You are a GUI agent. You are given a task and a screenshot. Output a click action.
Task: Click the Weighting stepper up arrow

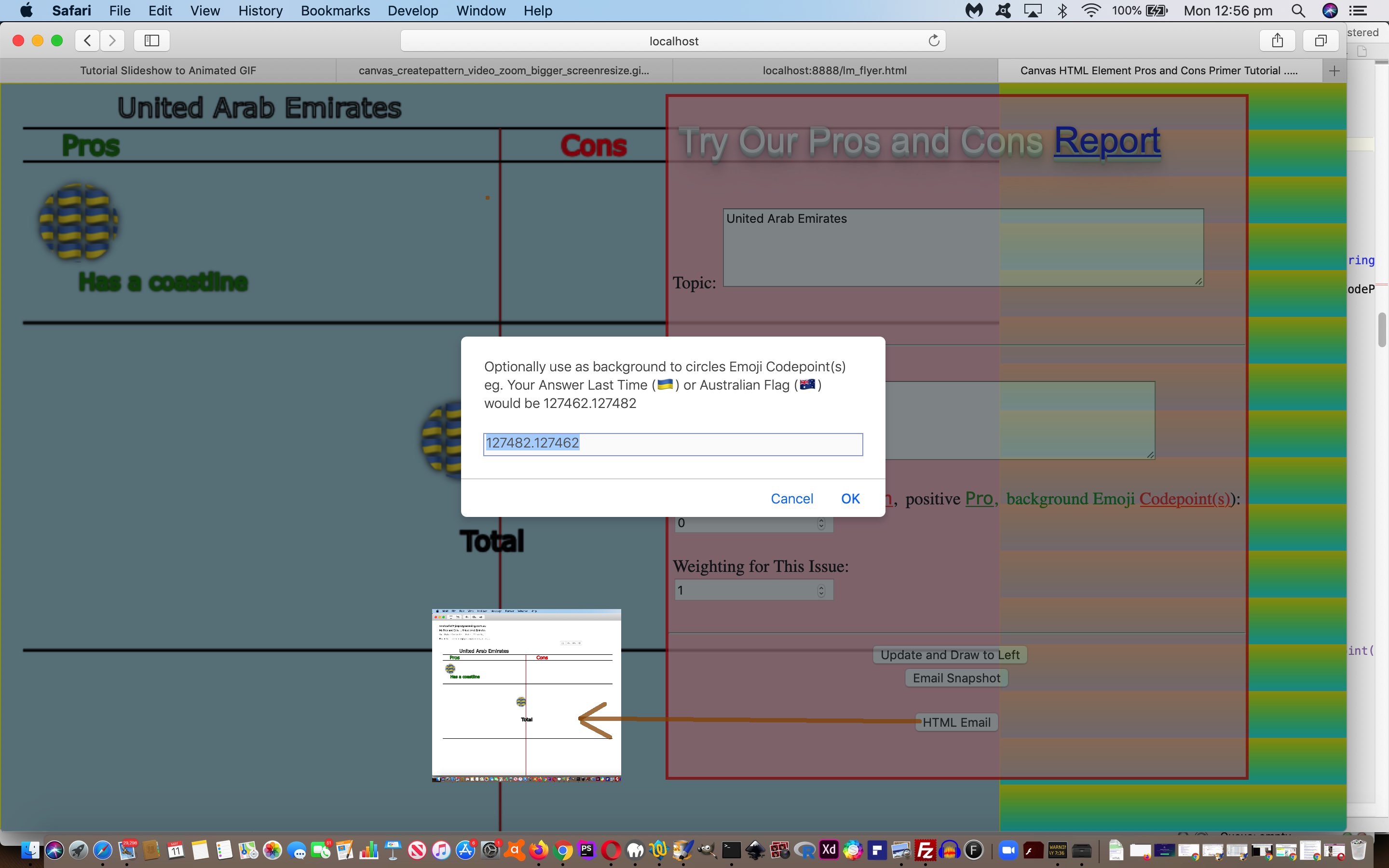(x=821, y=586)
